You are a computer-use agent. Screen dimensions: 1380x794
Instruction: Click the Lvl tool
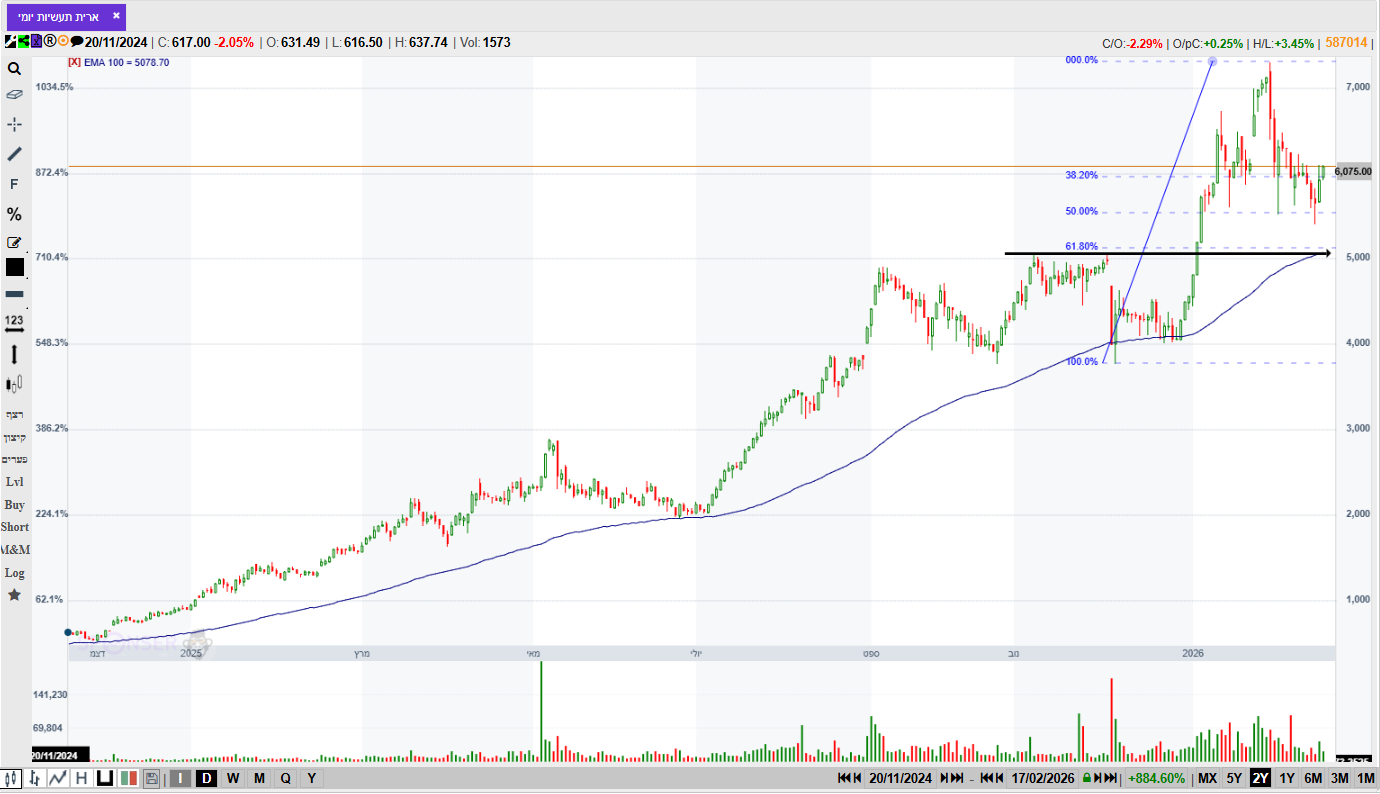pyautogui.click(x=14, y=482)
